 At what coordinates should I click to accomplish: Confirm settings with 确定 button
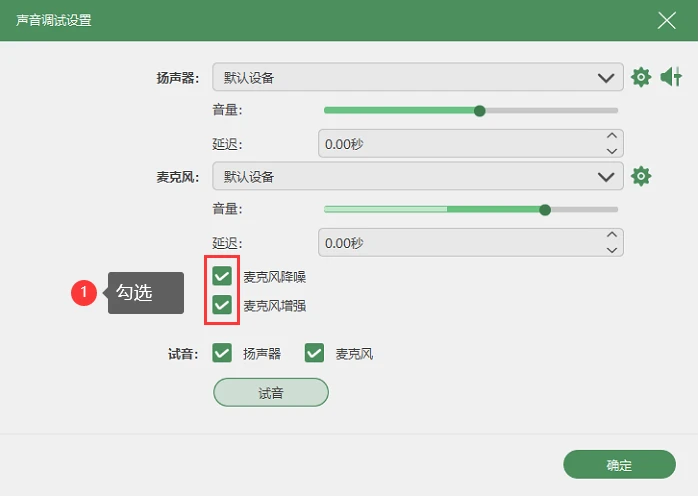click(x=619, y=465)
